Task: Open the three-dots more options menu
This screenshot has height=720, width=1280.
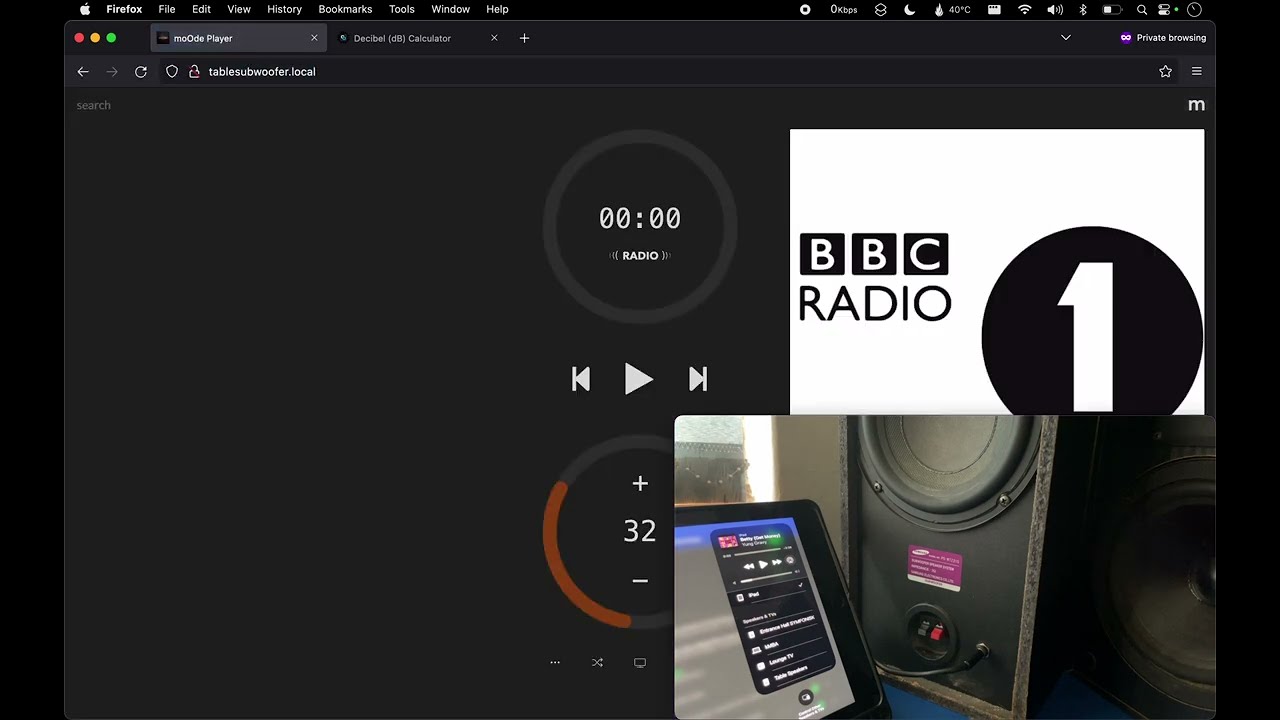Action: (555, 663)
